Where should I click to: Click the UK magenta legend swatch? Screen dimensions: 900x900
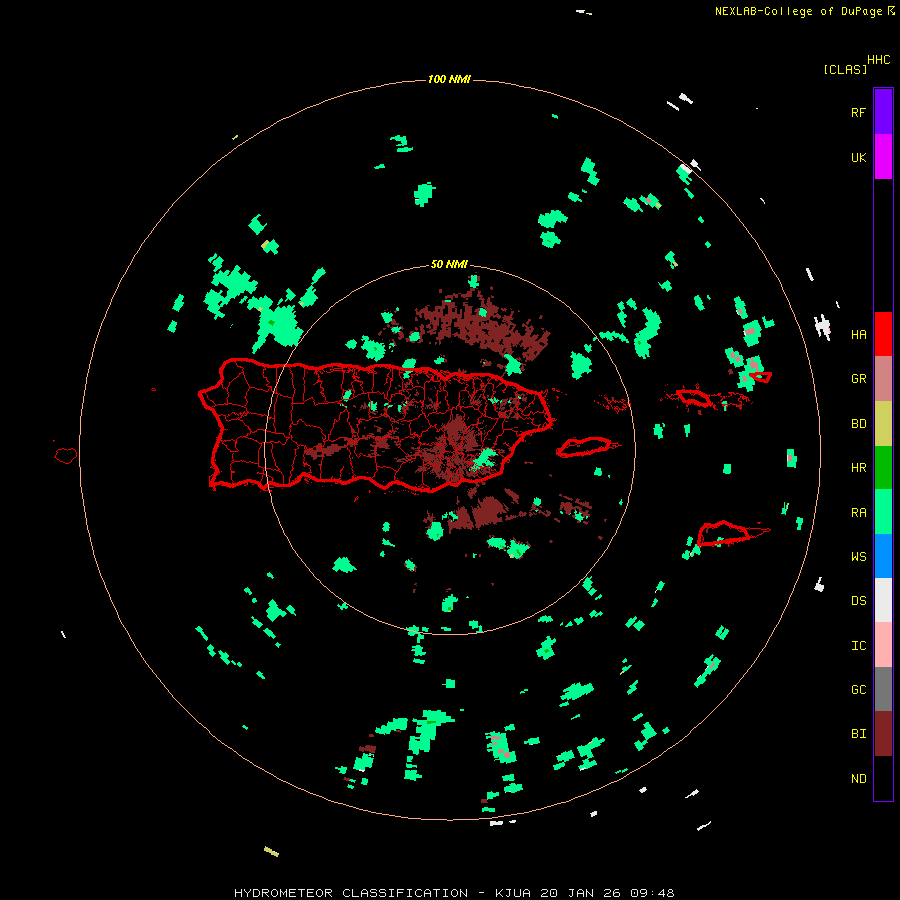[x=883, y=157]
